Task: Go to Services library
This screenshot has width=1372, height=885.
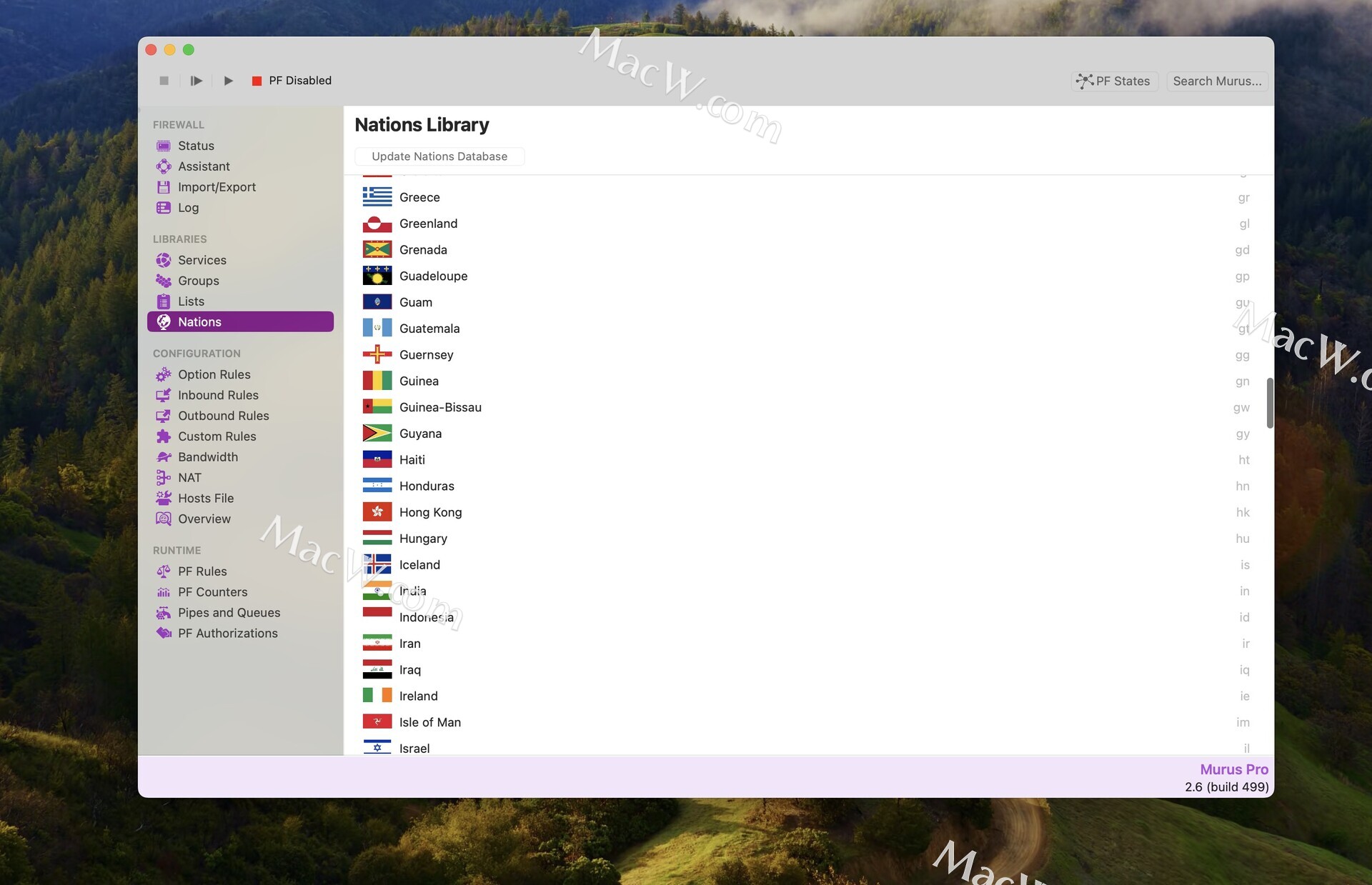Action: 202,260
